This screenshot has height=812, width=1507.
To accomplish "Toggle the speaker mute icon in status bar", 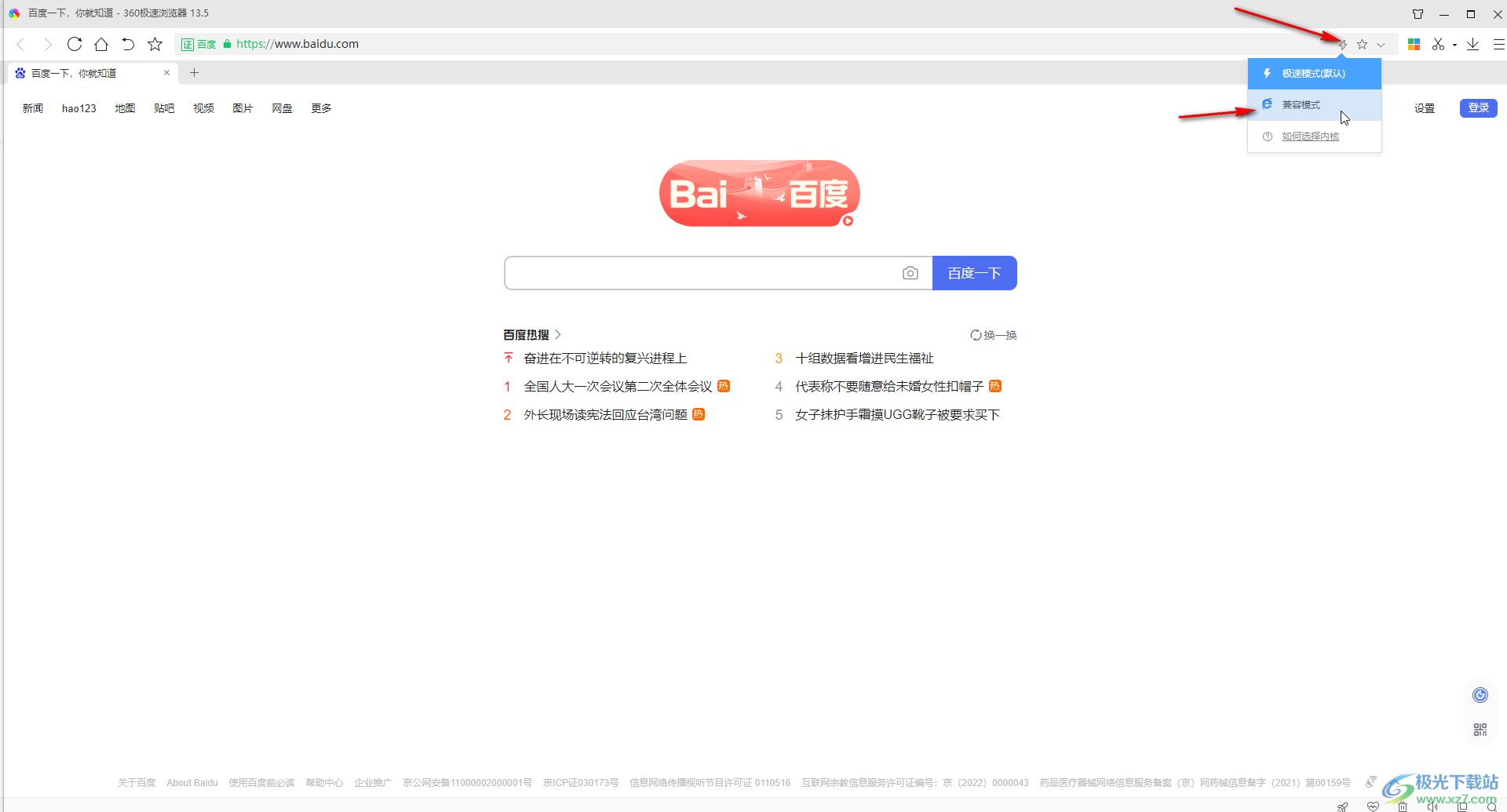I will pyautogui.click(x=1432, y=807).
